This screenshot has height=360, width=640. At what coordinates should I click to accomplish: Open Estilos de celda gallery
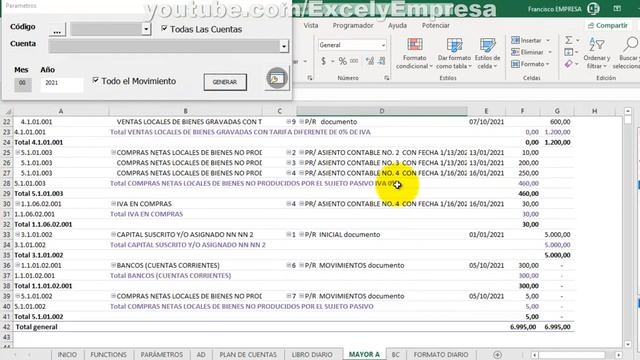[487, 53]
